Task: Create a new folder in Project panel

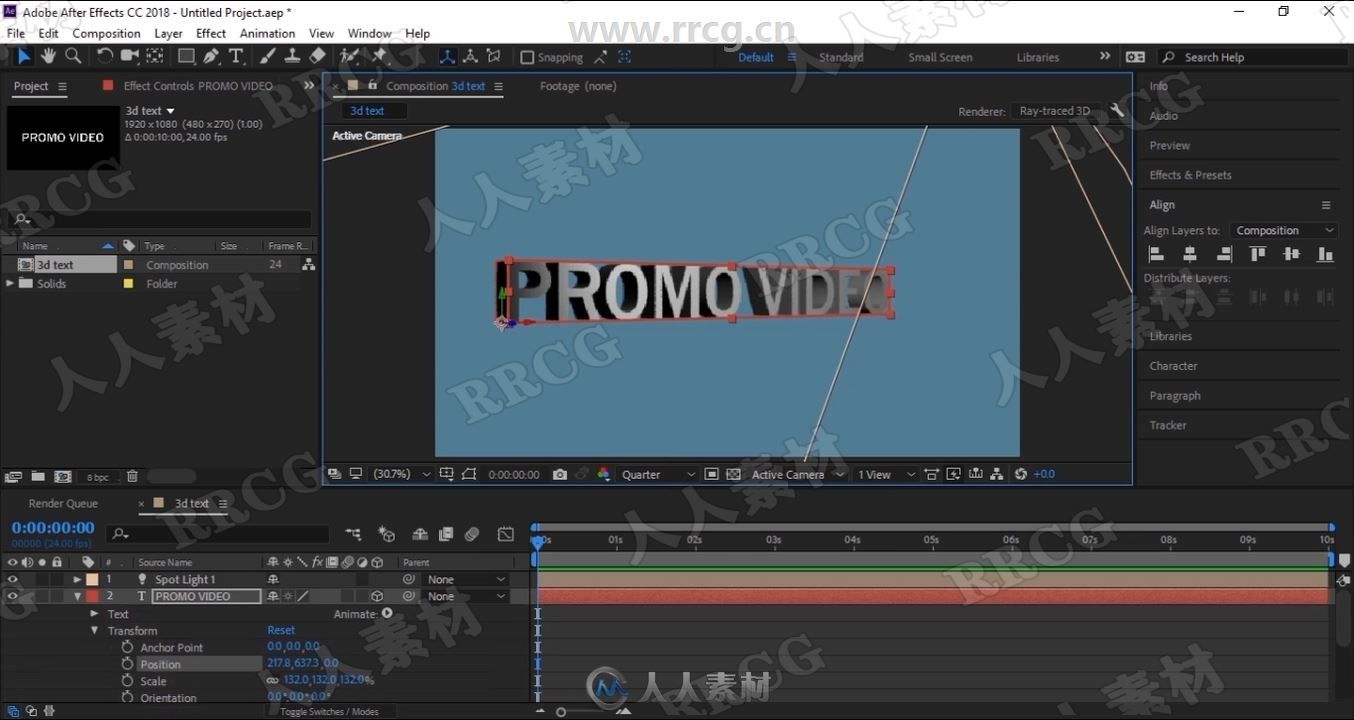Action: pyautogui.click(x=38, y=477)
